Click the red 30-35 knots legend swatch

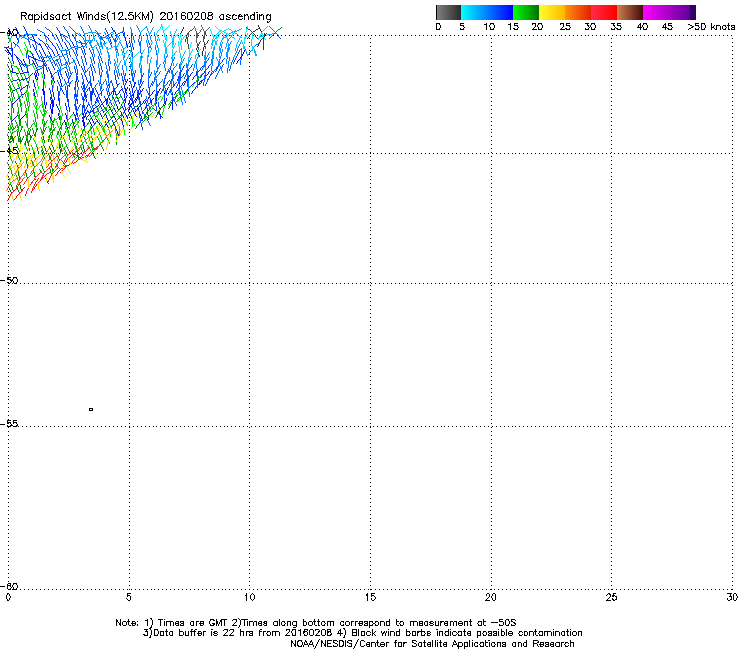point(604,12)
